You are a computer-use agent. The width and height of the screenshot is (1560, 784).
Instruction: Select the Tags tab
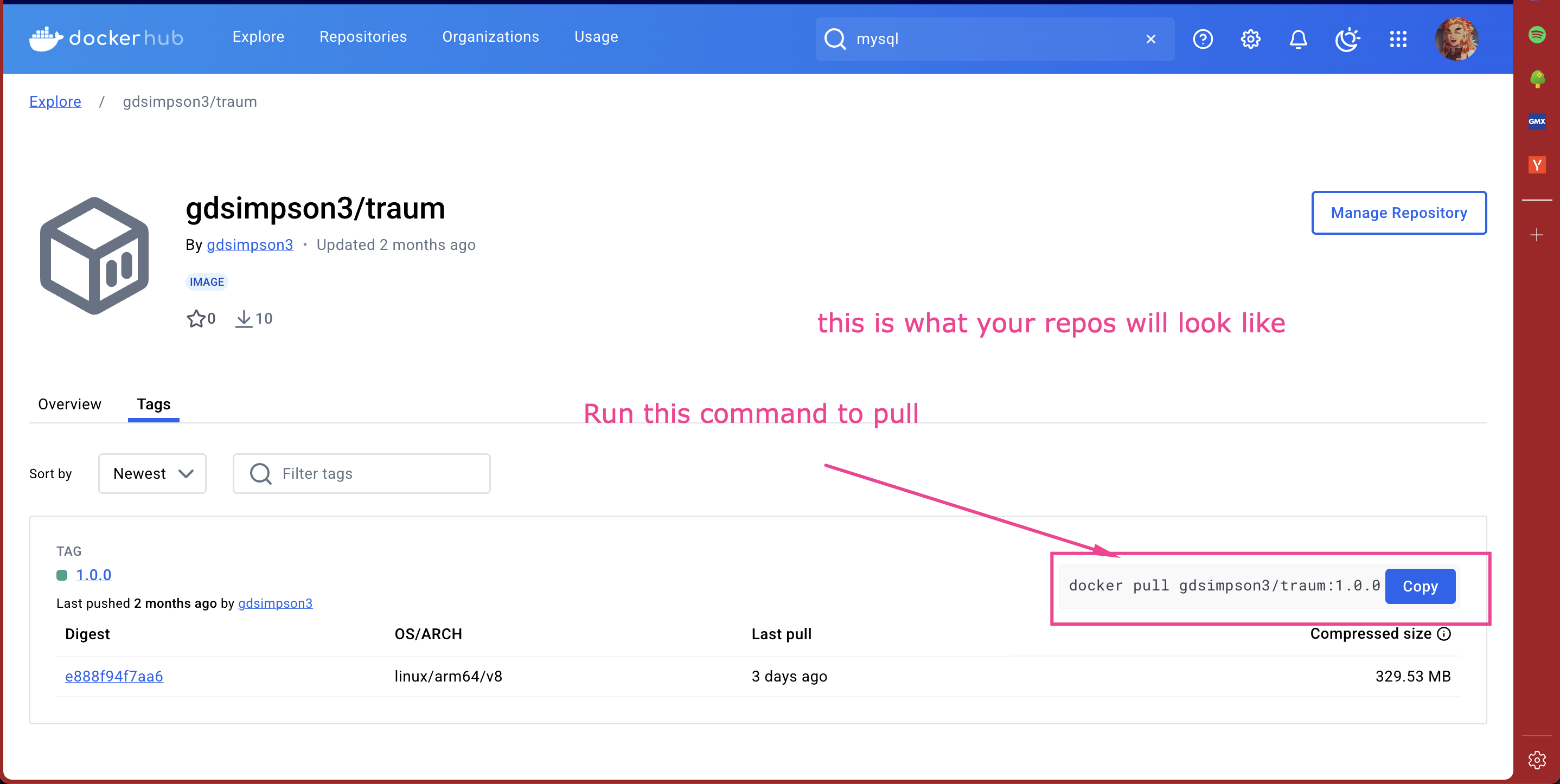click(x=154, y=404)
